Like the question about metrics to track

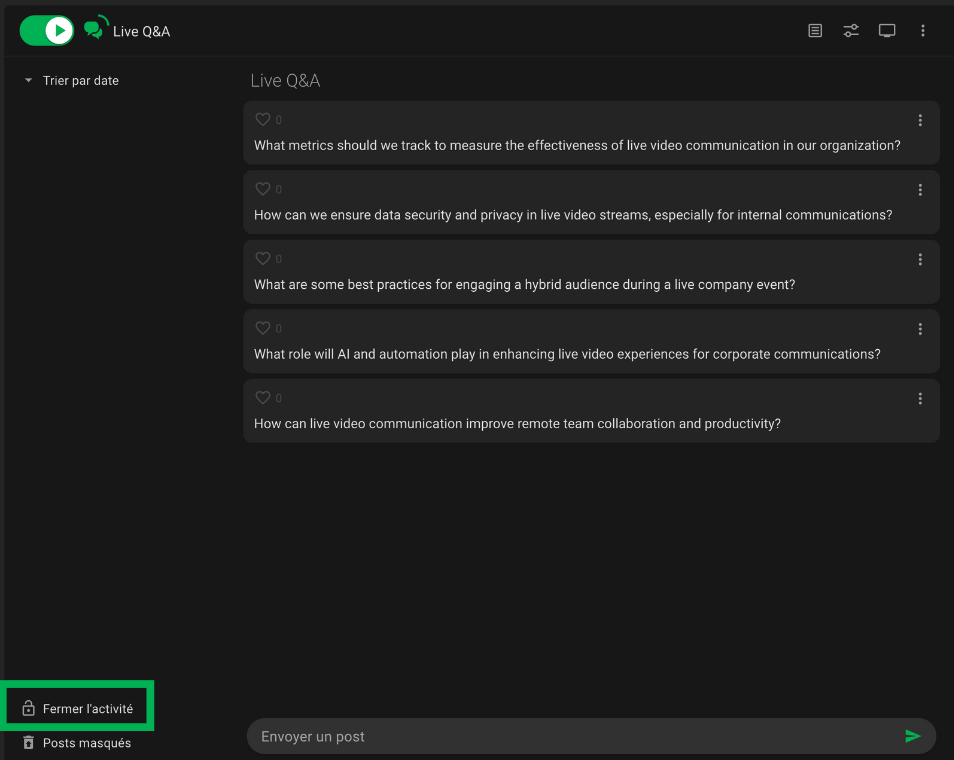point(263,120)
